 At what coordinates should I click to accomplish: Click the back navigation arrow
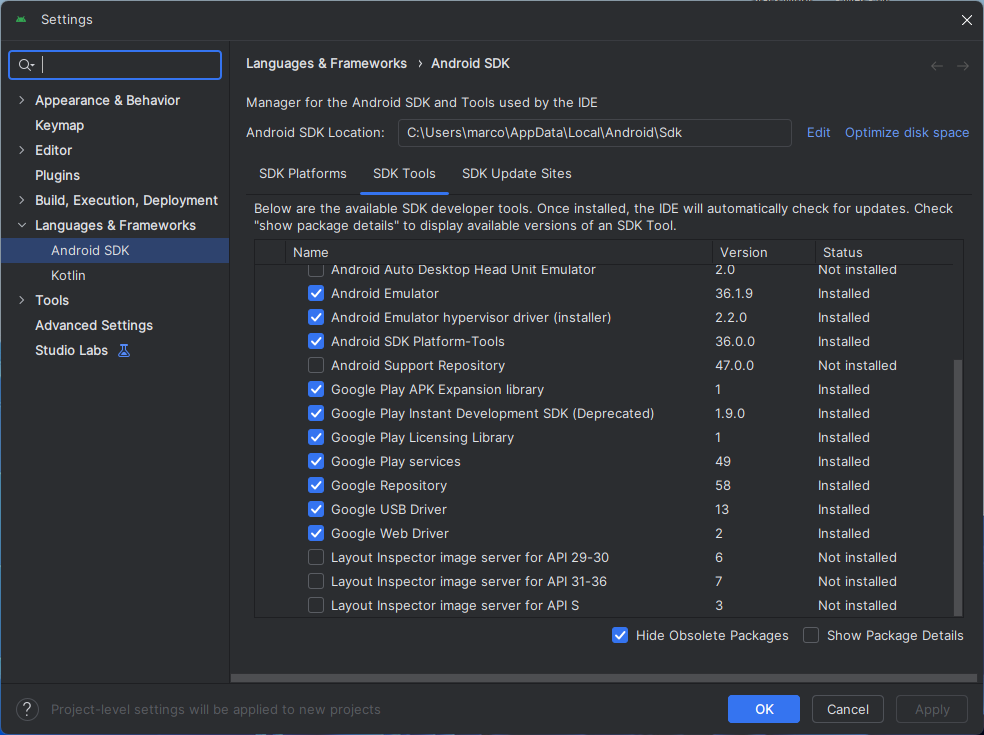(x=937, y=66)
